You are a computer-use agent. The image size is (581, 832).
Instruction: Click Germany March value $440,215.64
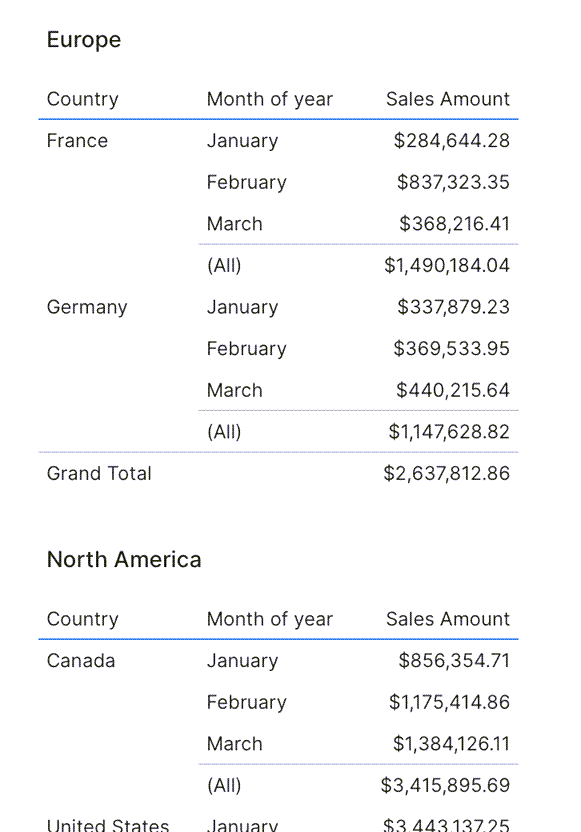(x=453, y=391)
